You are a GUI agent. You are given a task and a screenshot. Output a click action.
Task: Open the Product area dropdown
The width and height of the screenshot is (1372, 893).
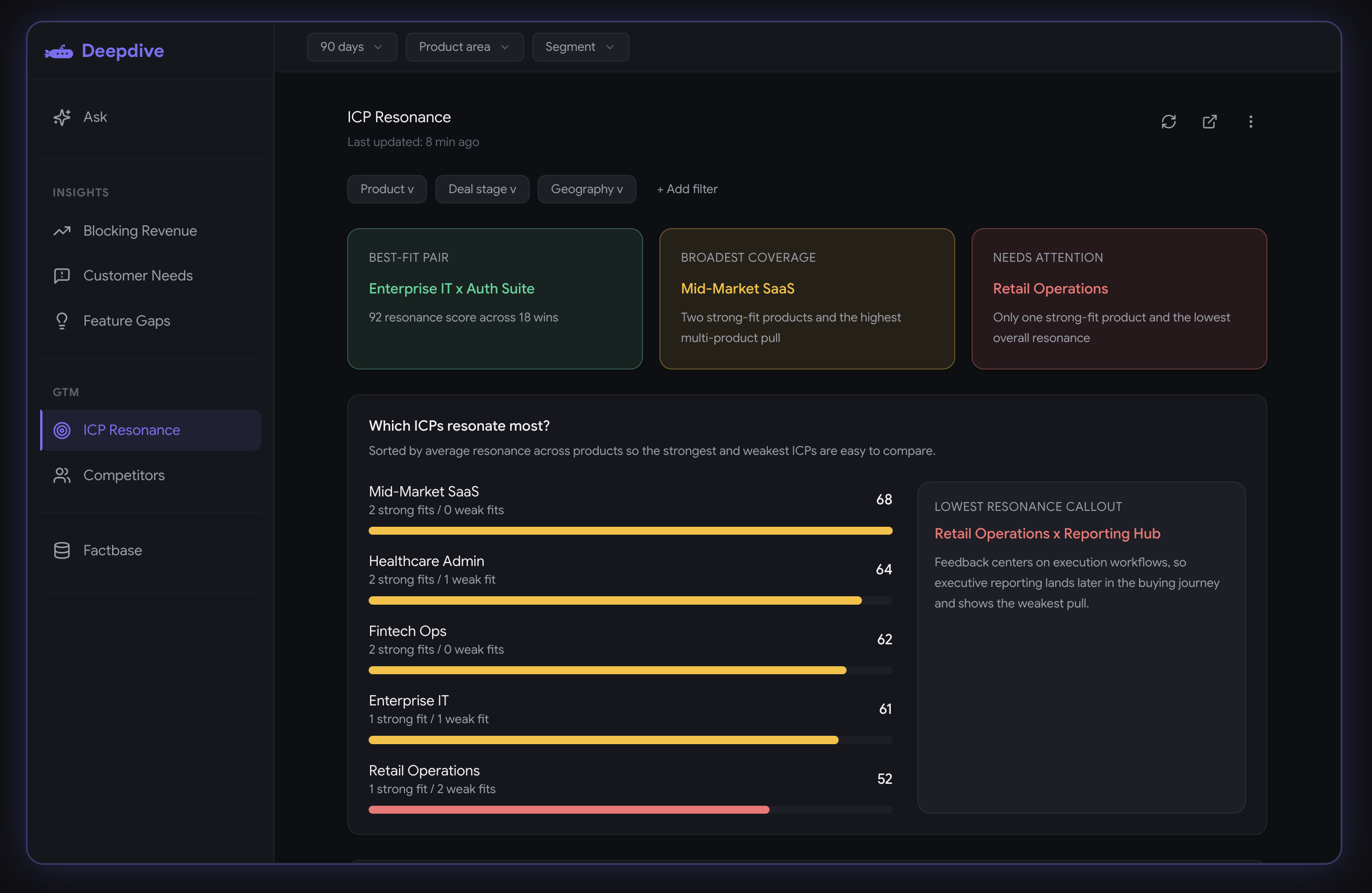click(464, 47)
